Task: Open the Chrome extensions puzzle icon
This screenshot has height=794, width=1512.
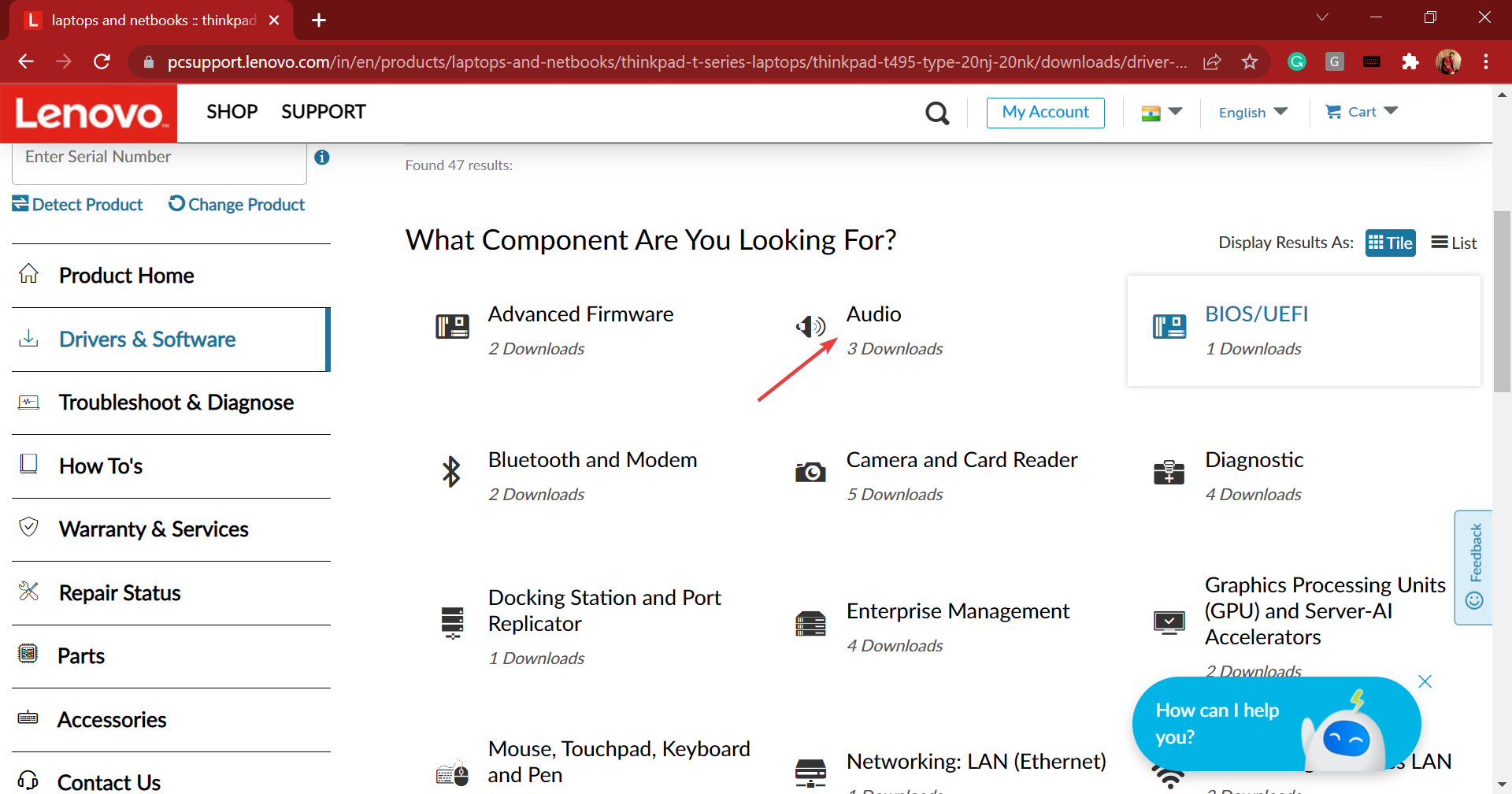Action: tap(1410, 61)
